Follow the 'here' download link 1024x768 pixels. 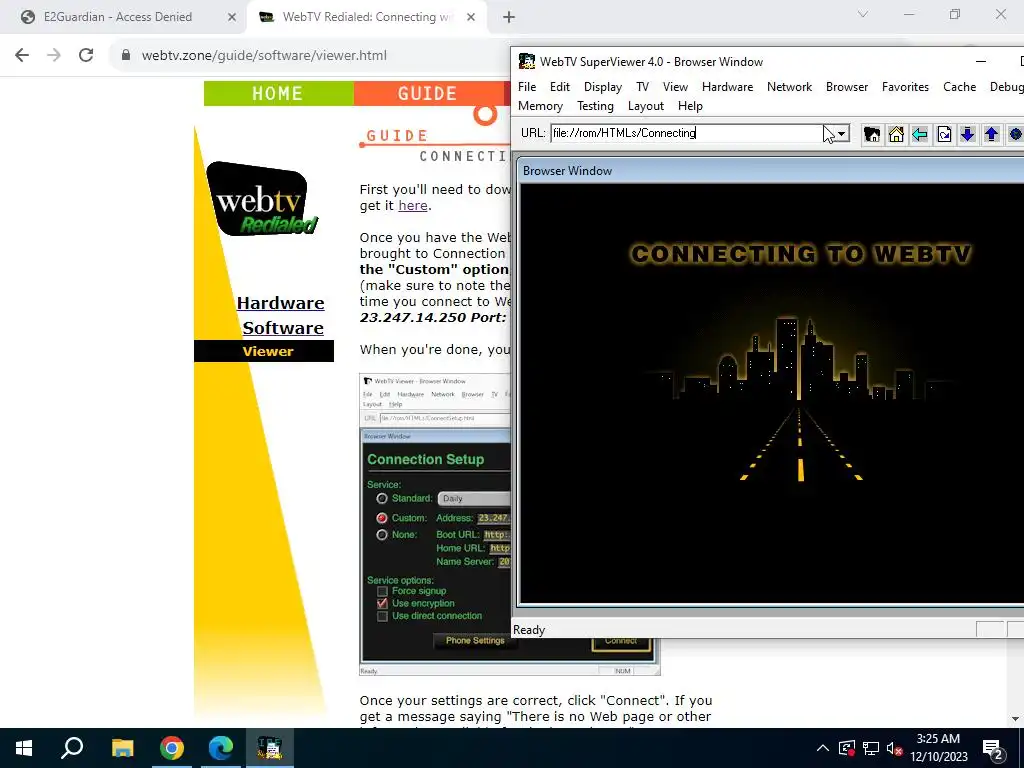(x=413, y=206)
